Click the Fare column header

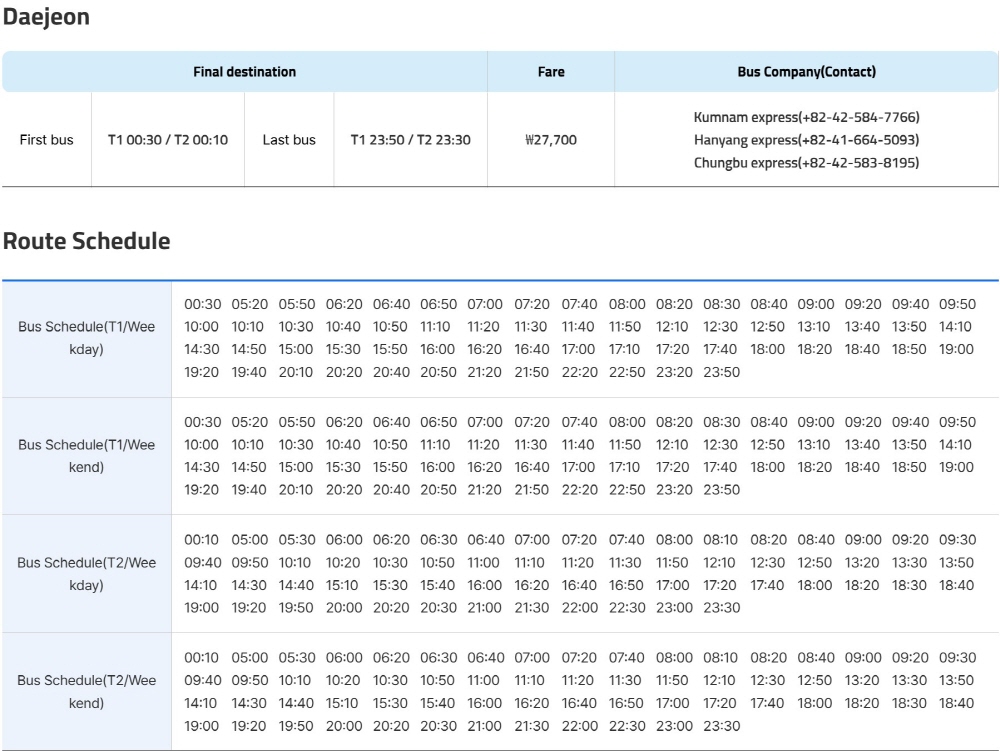pyautogui.click(x=550, y=71)
